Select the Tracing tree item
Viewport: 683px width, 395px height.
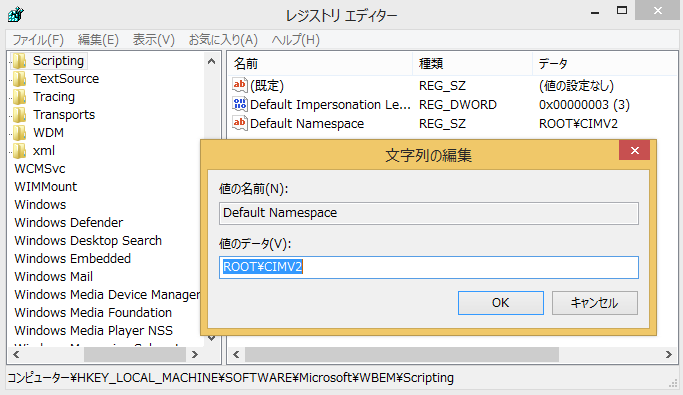54,97
